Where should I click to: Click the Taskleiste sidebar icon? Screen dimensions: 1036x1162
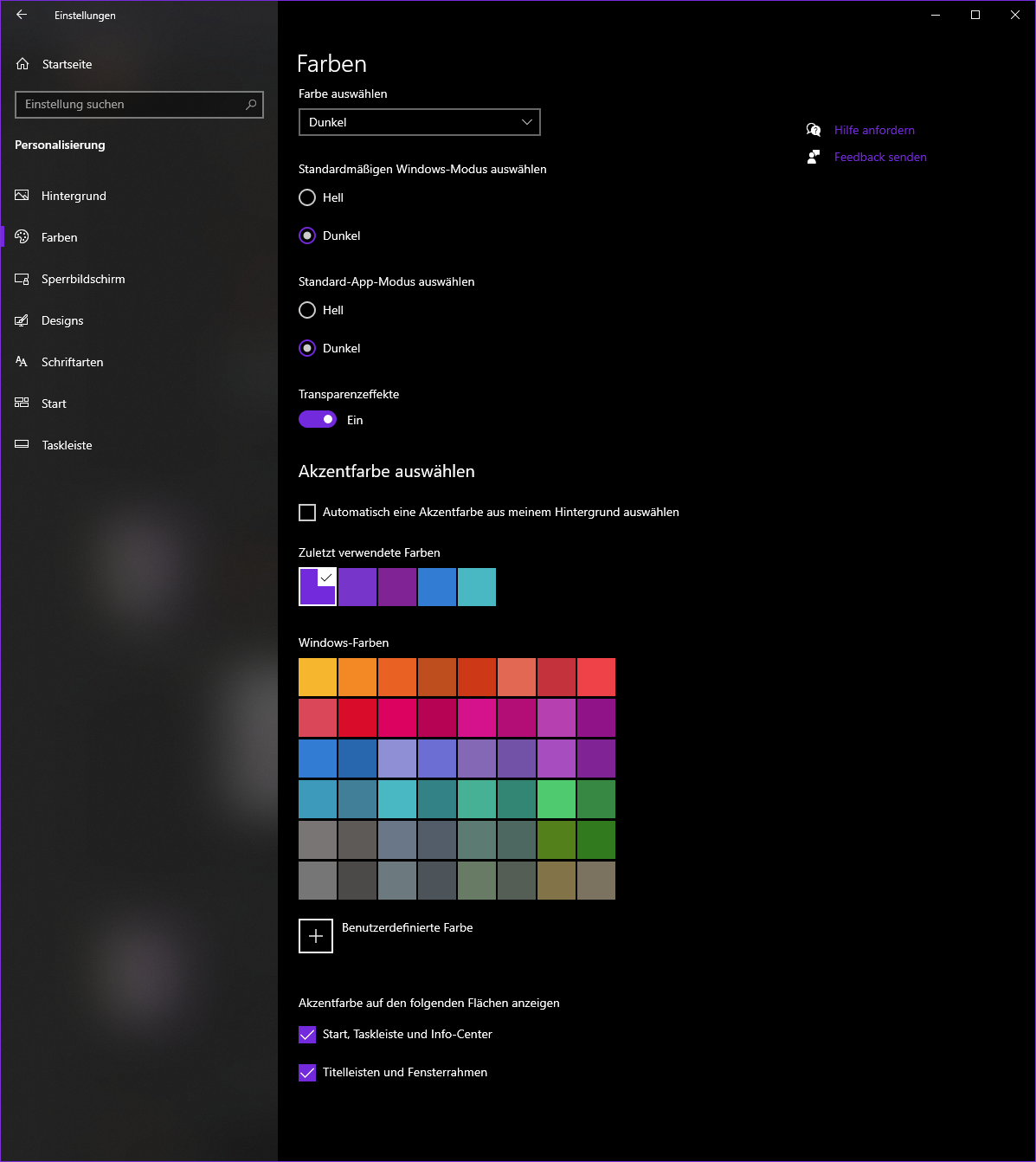[23, 445]
